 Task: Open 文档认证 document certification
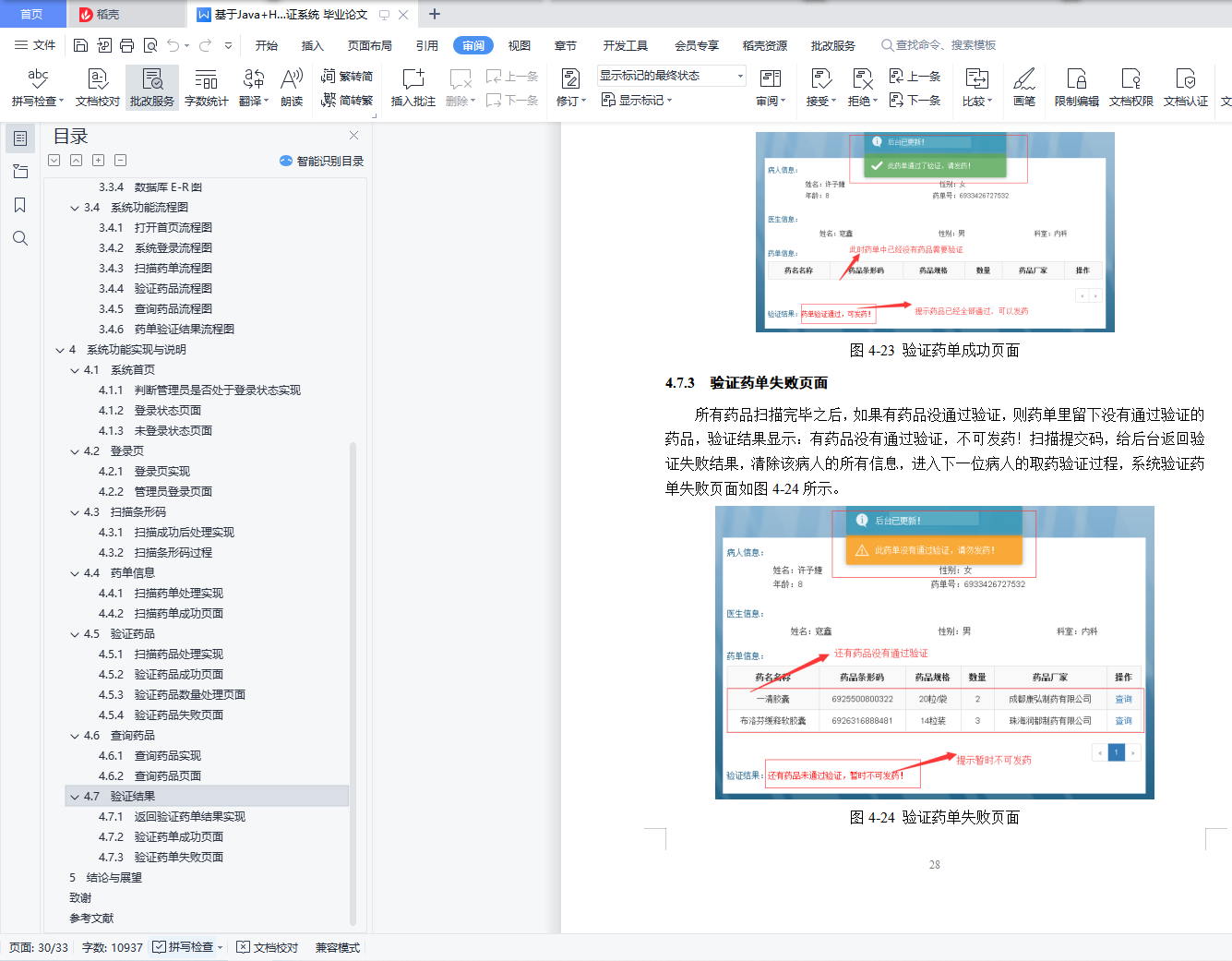tap(1186, 88)
